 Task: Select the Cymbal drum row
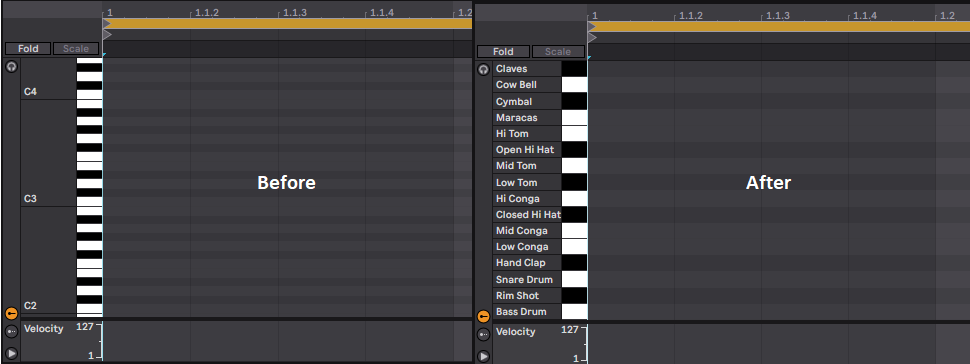(x=527, y=102)
